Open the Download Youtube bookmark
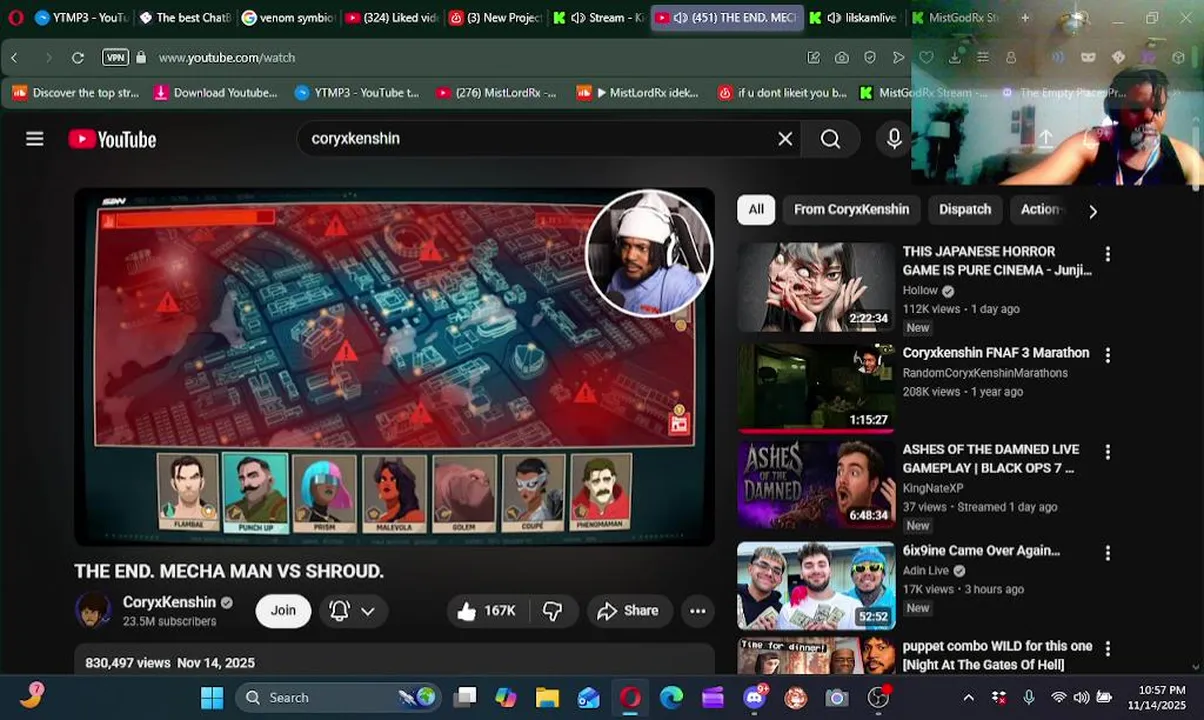This screenshot has width=1204, height=720. pos(215,93)
